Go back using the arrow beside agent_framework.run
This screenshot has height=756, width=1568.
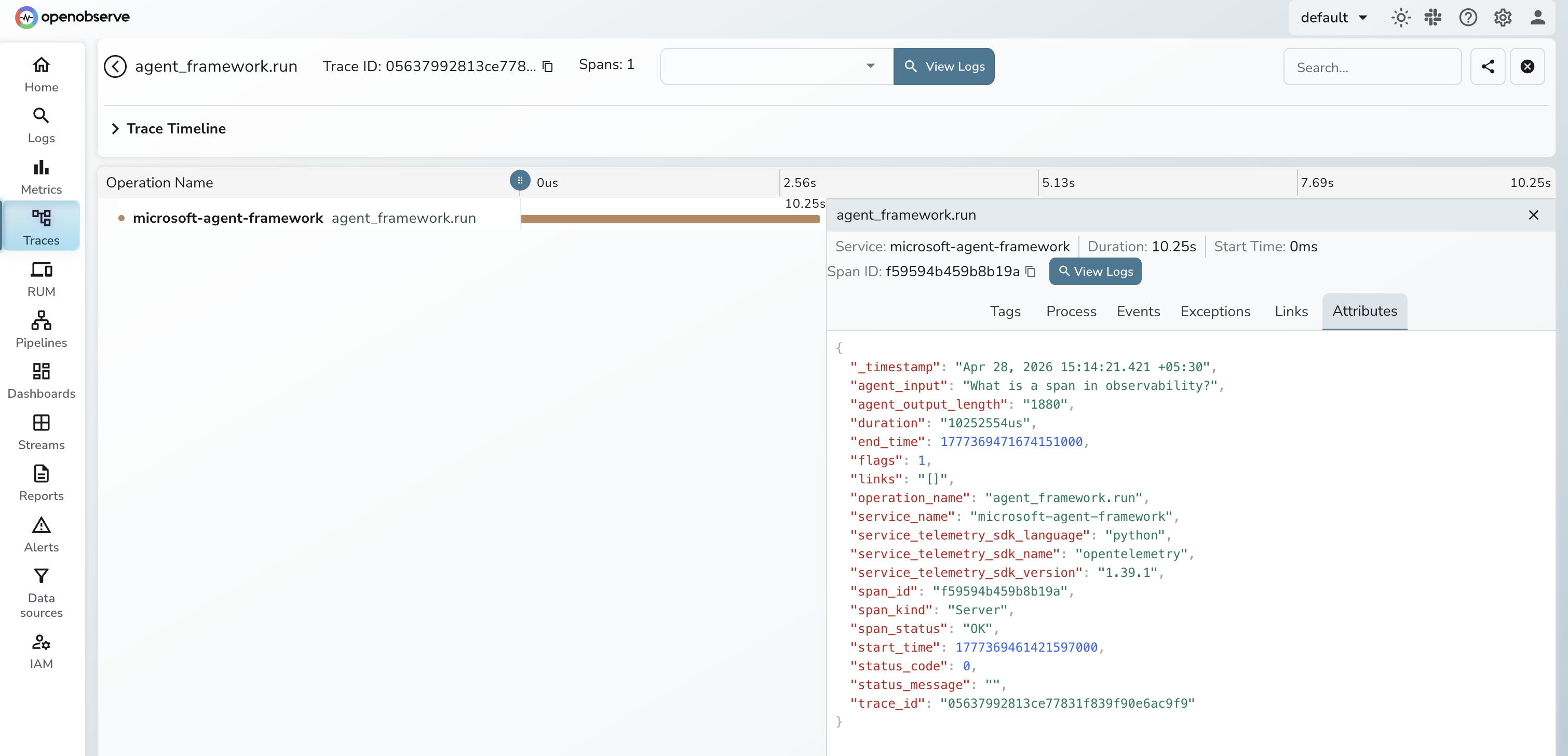click(x=115, y=66)
